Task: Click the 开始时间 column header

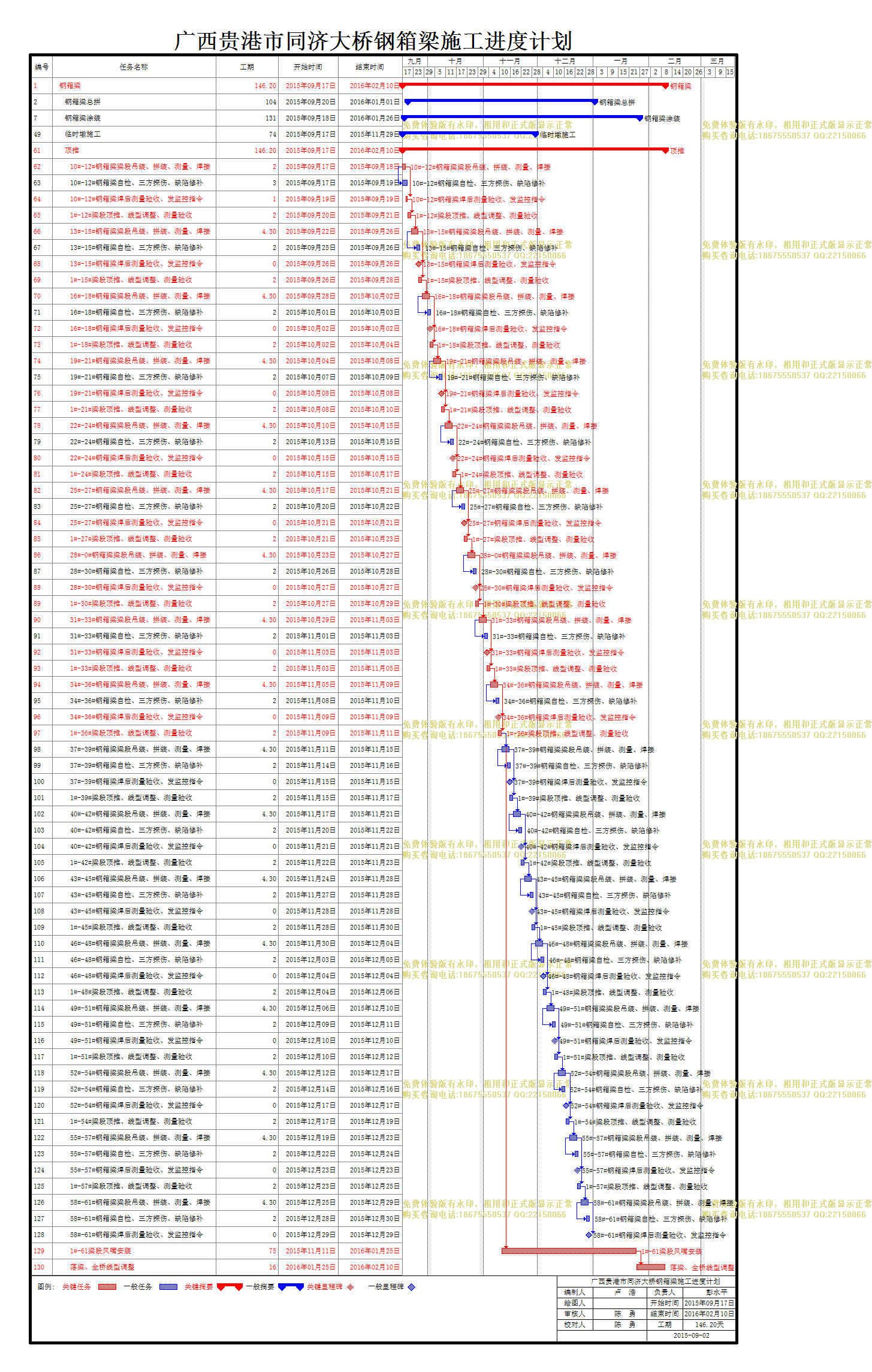Action: [x=308, y=67]
